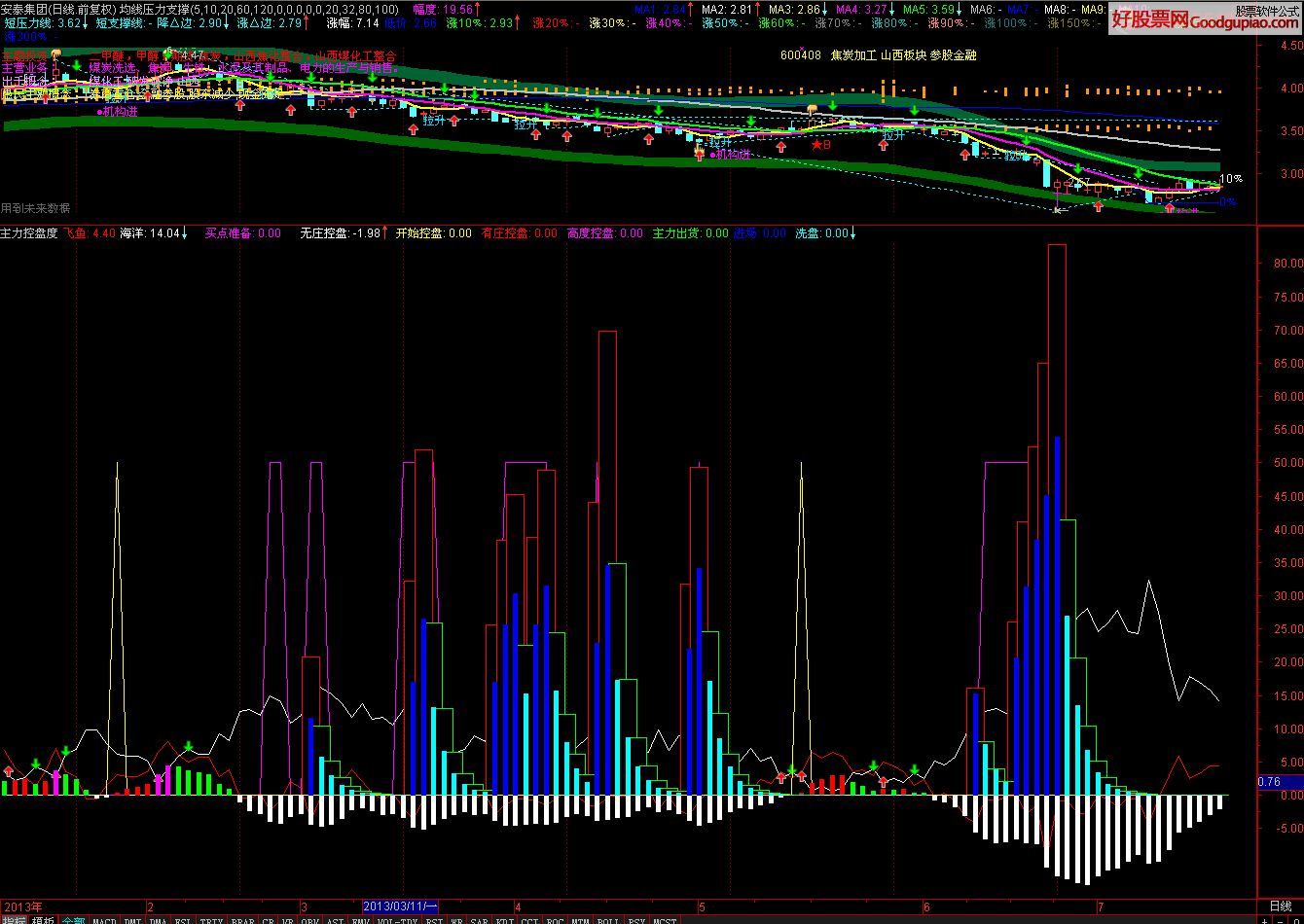Open the EMV indicator tab
This screenshot has width=1304, height=924.
tap(361, 918)
